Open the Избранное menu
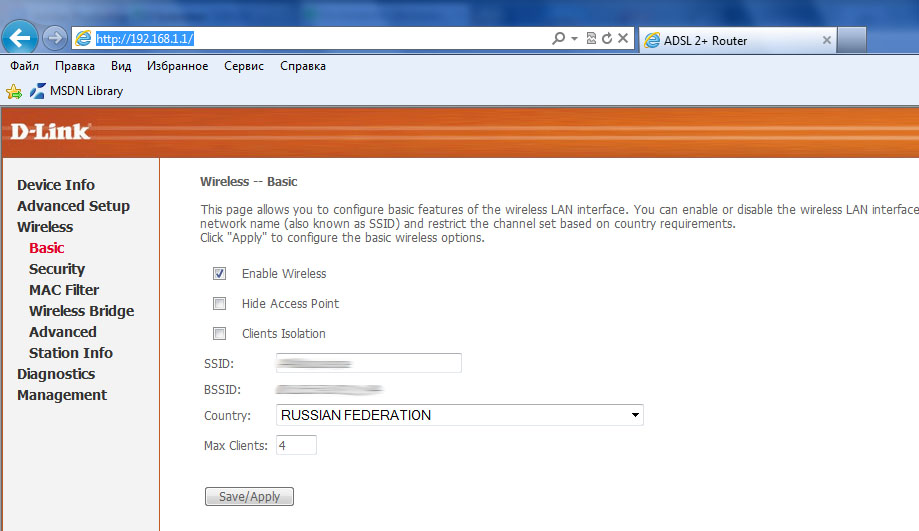919x531 pixels. coord(177,66)
